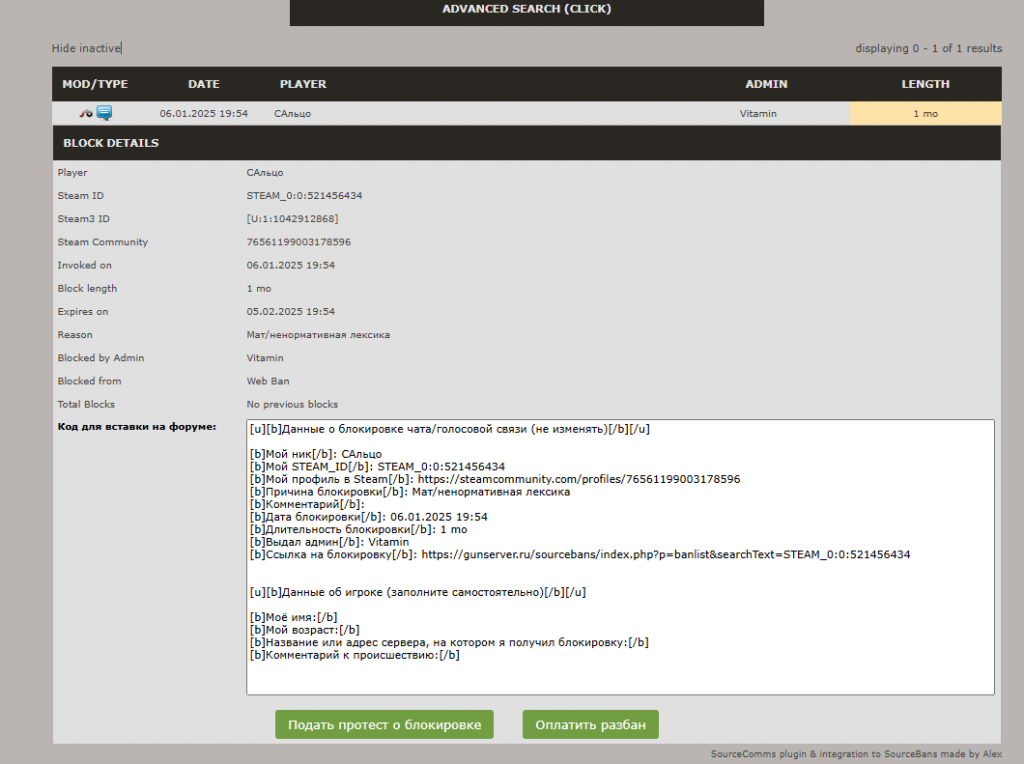Click the Hide inactive link
Image resolution: width=1024 pixels, height=764 pixels.
(86, 48)
